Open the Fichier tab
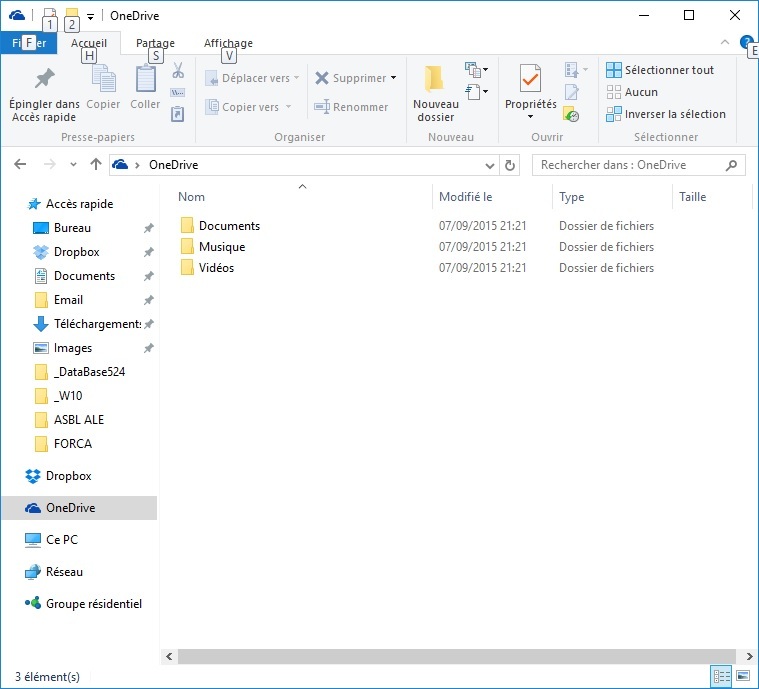759x689 pixels. coord(29,43)
